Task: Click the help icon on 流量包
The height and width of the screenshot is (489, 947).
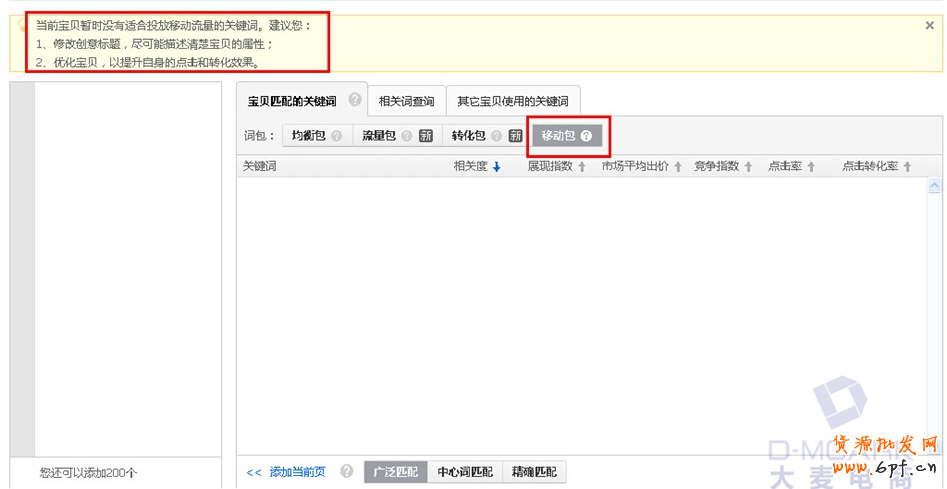Action: pyautogui.click(x=406, y=136)
